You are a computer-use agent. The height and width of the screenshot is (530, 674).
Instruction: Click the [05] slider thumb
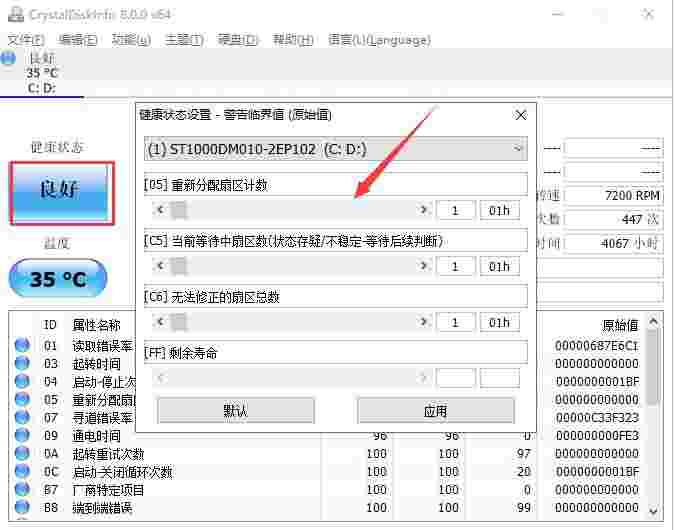(179, 210)
